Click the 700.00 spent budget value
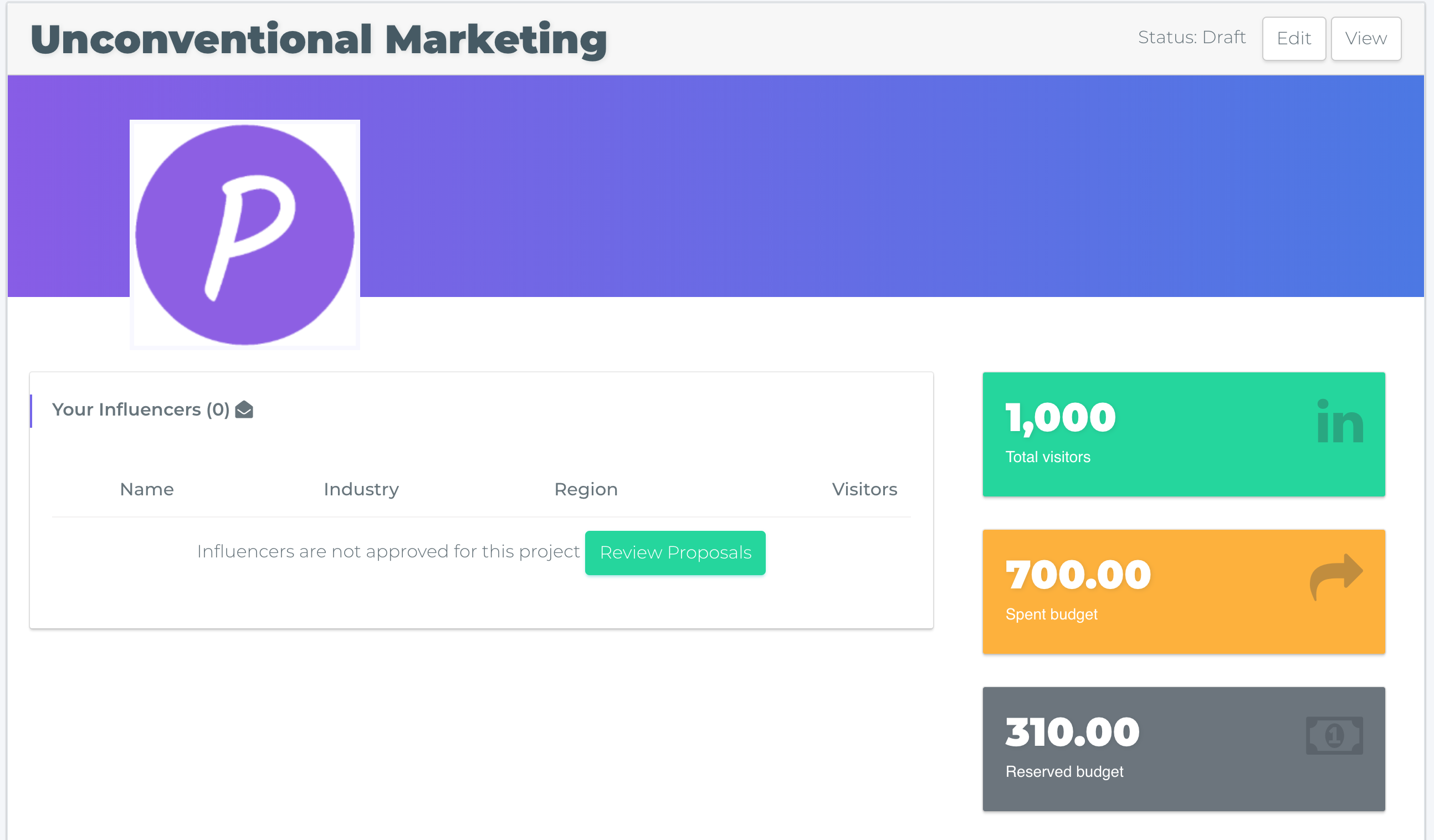 click(x=1078, y=575)
